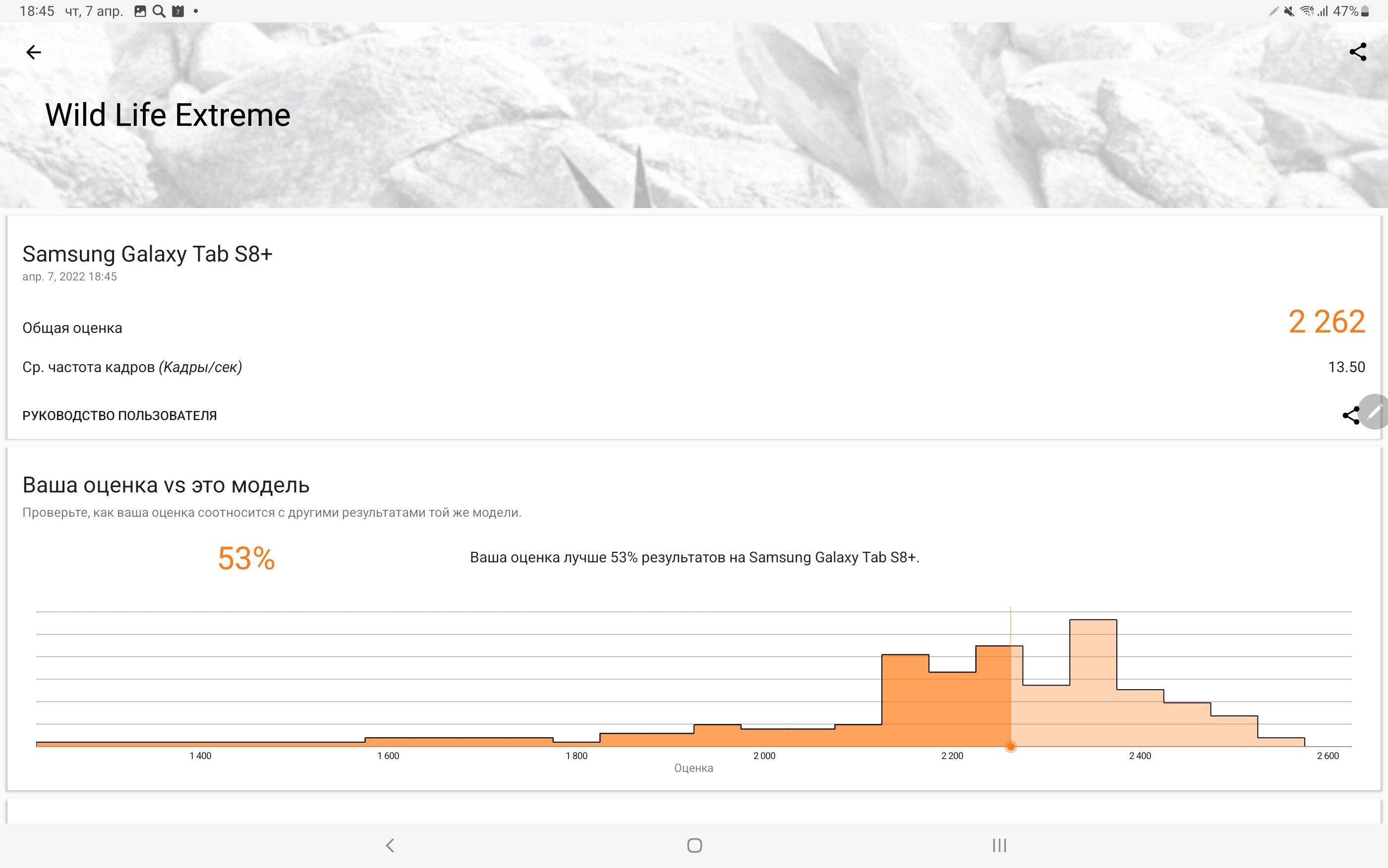
Task: Tap the 1 400 axis label
Action: pyautogui.click(x=200, y=756)
